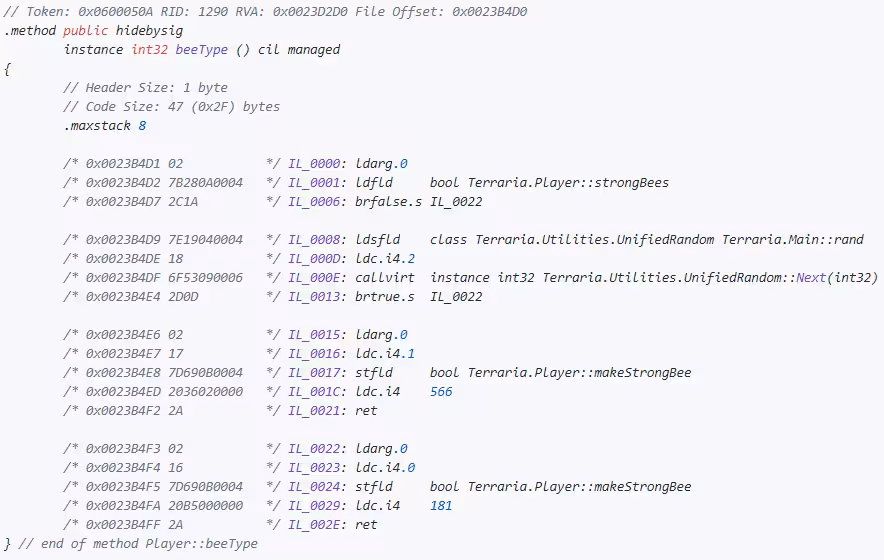This screenshot has width=884, height=560.
Task: Click the IL_0013 label
Action: point(314,297)
